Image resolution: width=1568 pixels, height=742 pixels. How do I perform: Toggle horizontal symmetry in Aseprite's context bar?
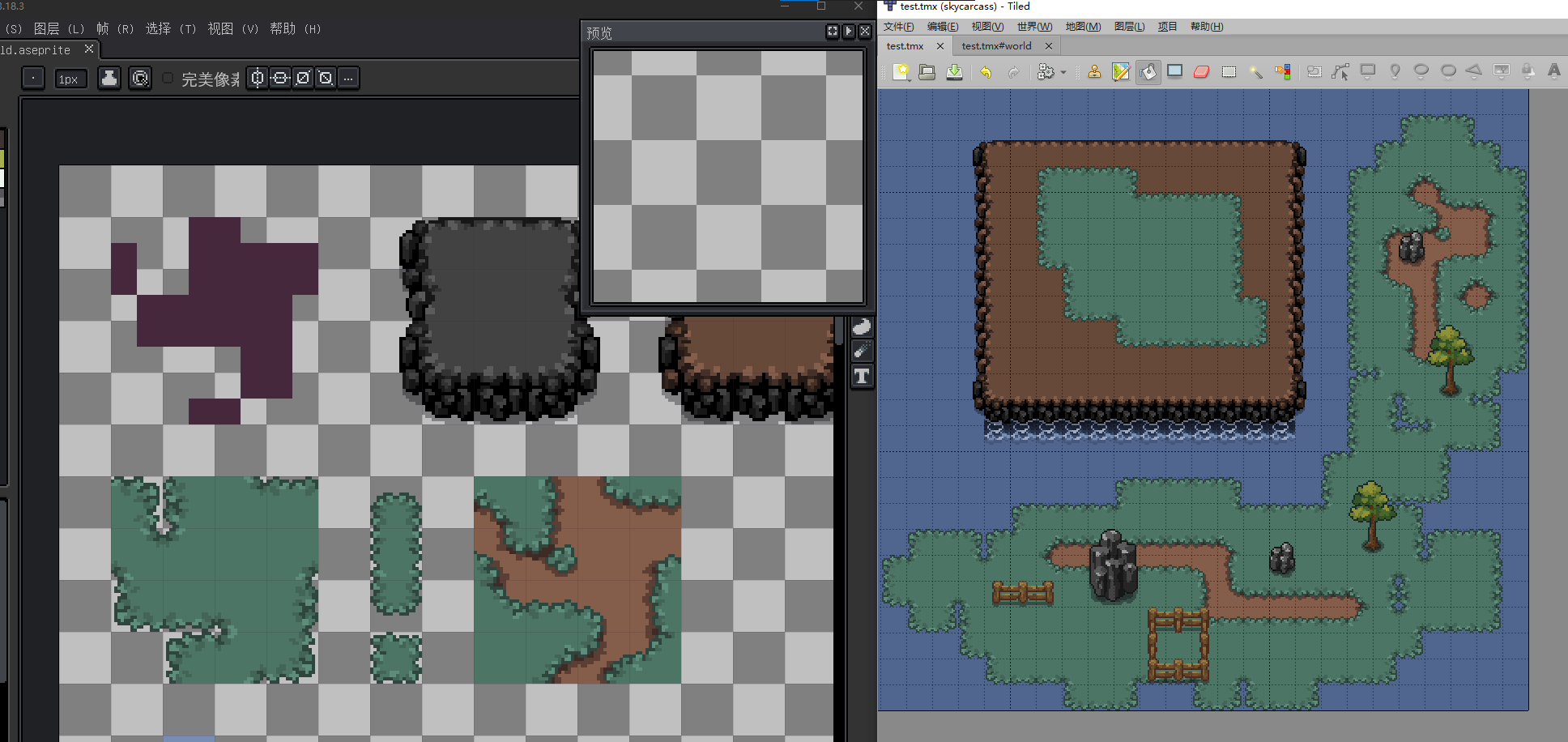258,78
